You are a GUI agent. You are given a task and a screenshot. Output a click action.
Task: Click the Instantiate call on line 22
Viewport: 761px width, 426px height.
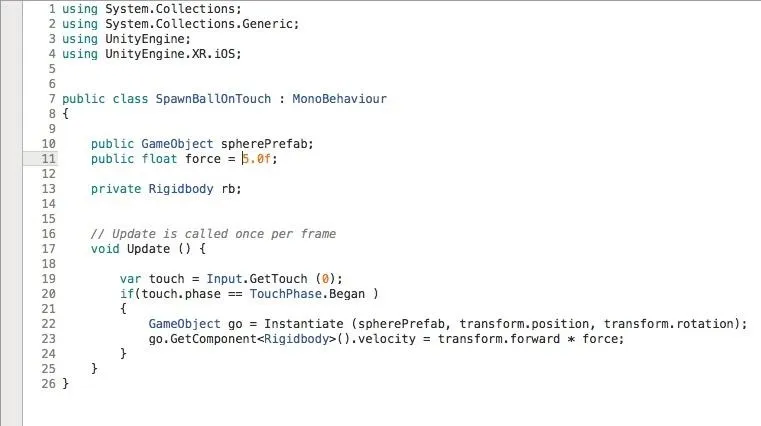[303, 324]
